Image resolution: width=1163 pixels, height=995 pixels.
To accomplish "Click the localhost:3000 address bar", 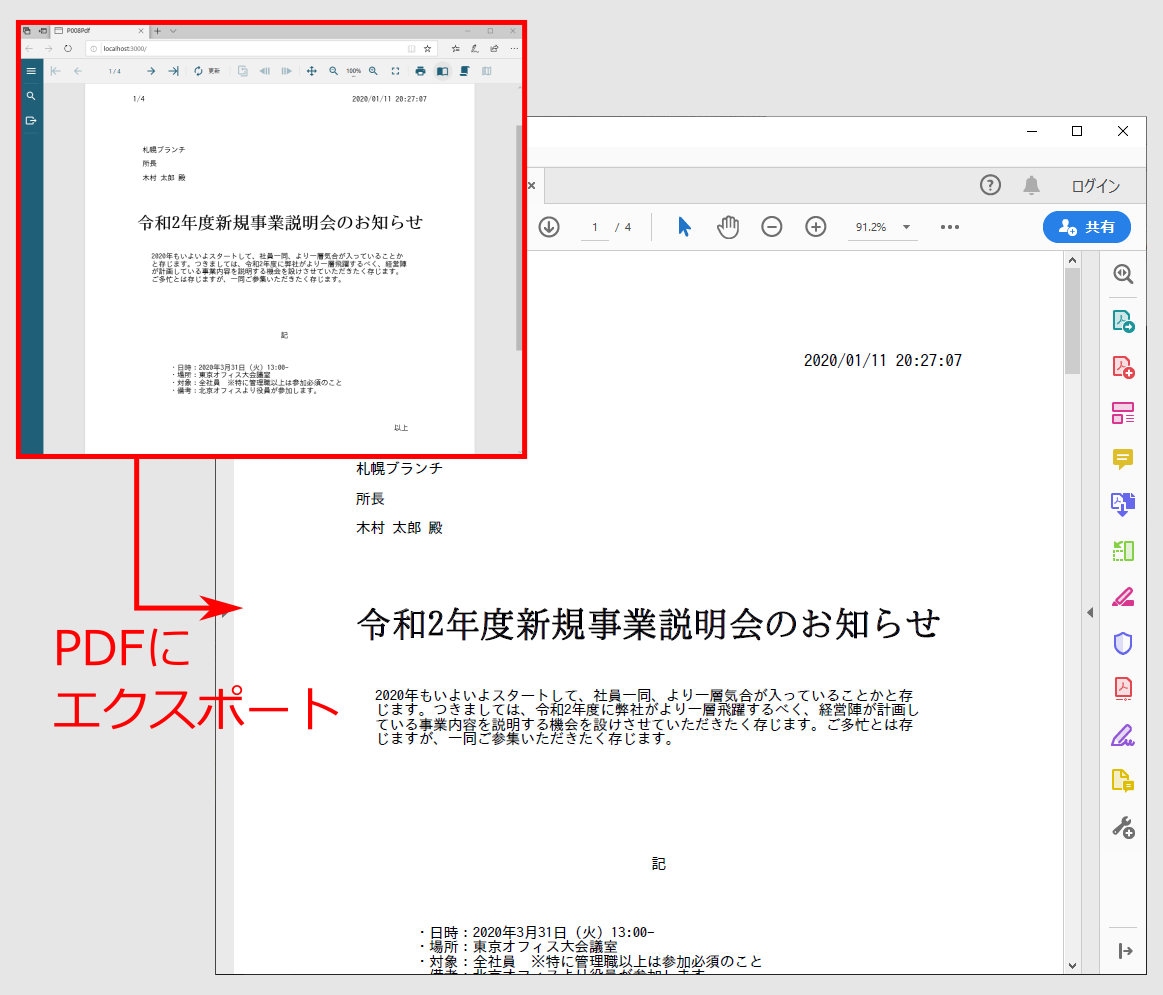I will pyautogui.click(x=252, y=48).
